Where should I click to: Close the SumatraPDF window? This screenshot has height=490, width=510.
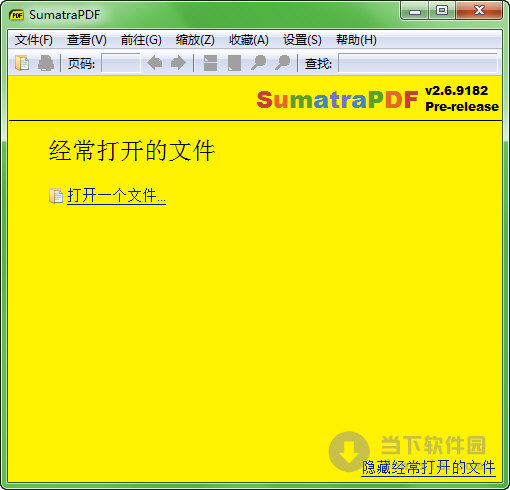click(x=479, y=11)
